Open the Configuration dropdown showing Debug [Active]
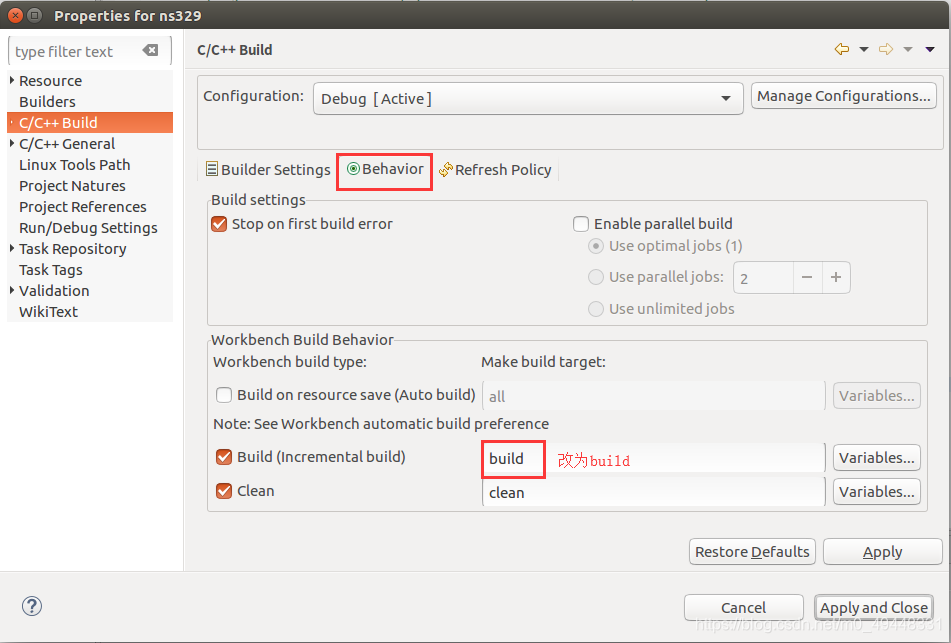Viewport: 951px width, 643px height. pos(528,98)
